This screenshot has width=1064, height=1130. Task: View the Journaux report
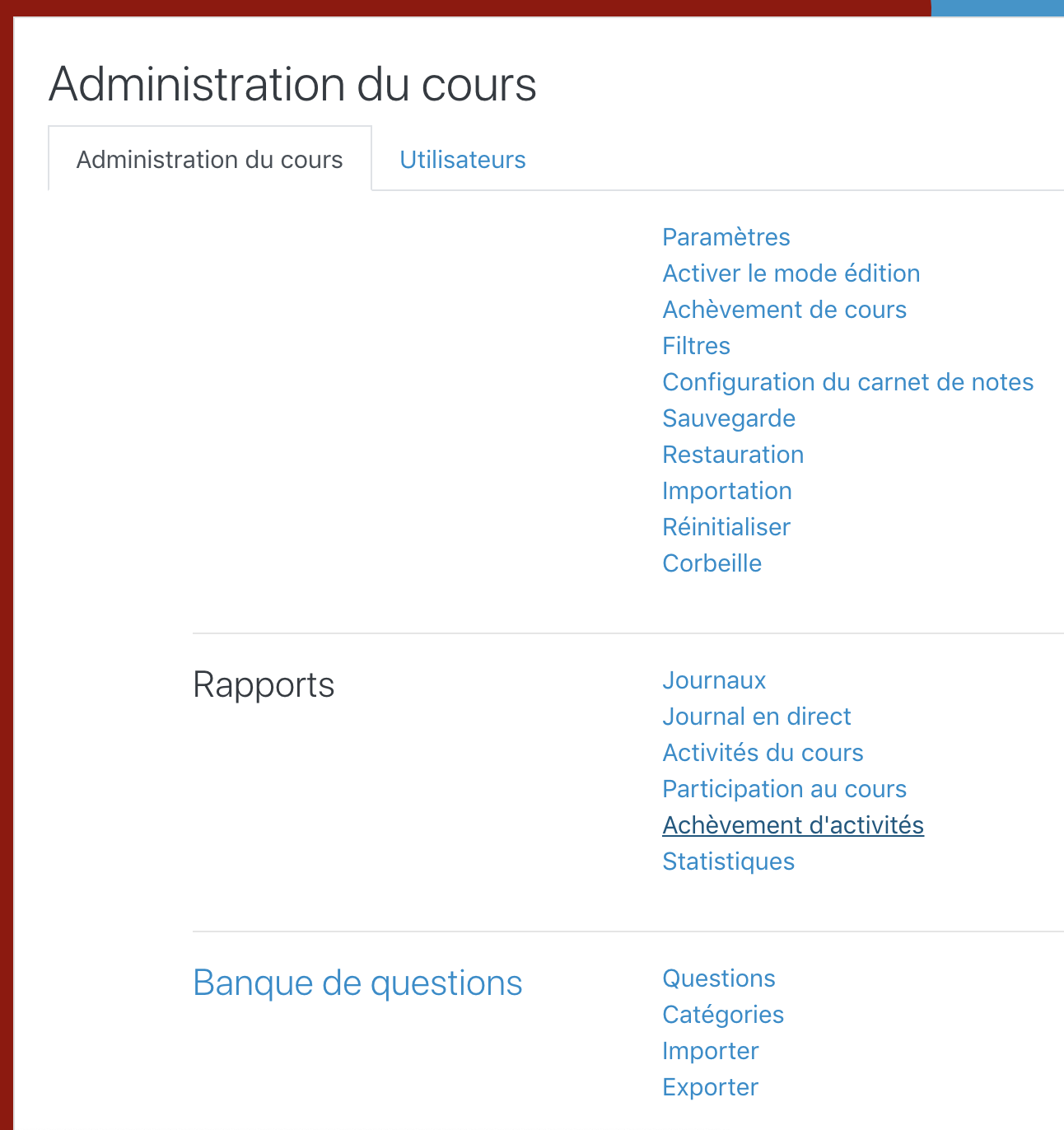(x=713, y=680)
